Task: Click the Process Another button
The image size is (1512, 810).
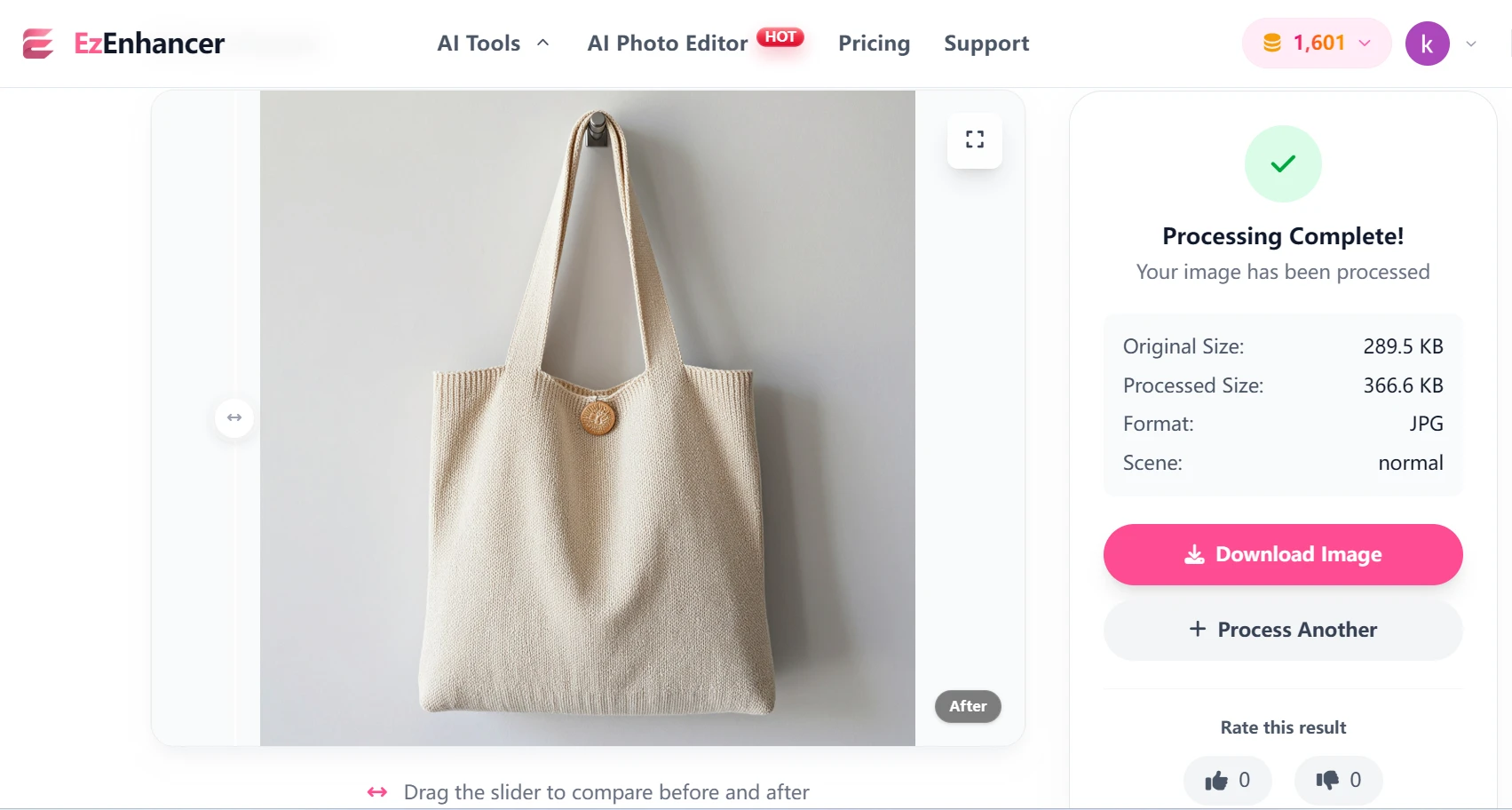Action: [x=1283, y=630]
